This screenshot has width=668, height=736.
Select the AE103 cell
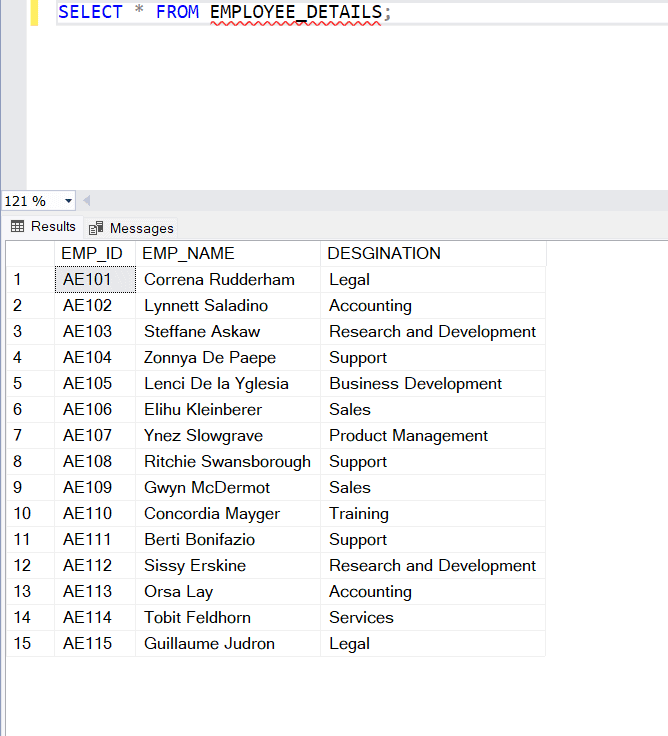click(x=95, y=331)
